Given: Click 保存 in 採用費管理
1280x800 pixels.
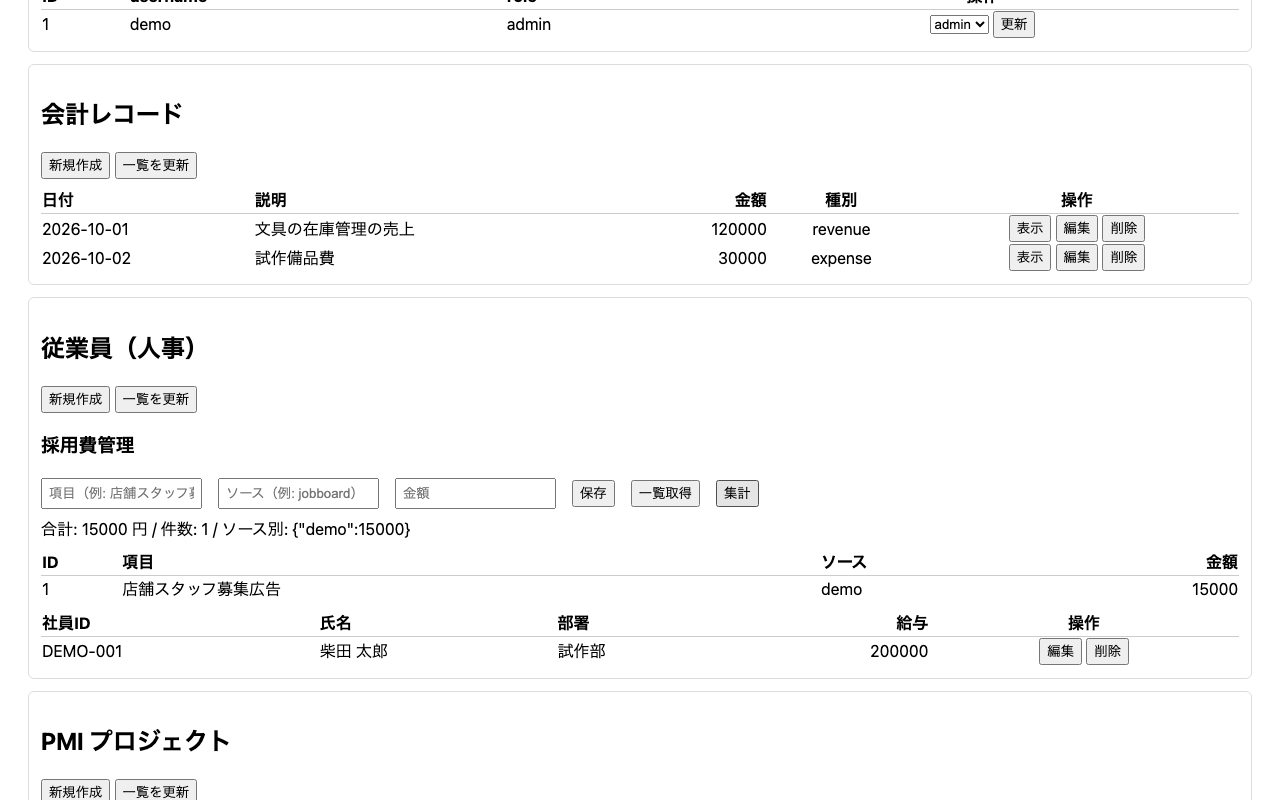Looking at the screenshot, I should point(593,493).
